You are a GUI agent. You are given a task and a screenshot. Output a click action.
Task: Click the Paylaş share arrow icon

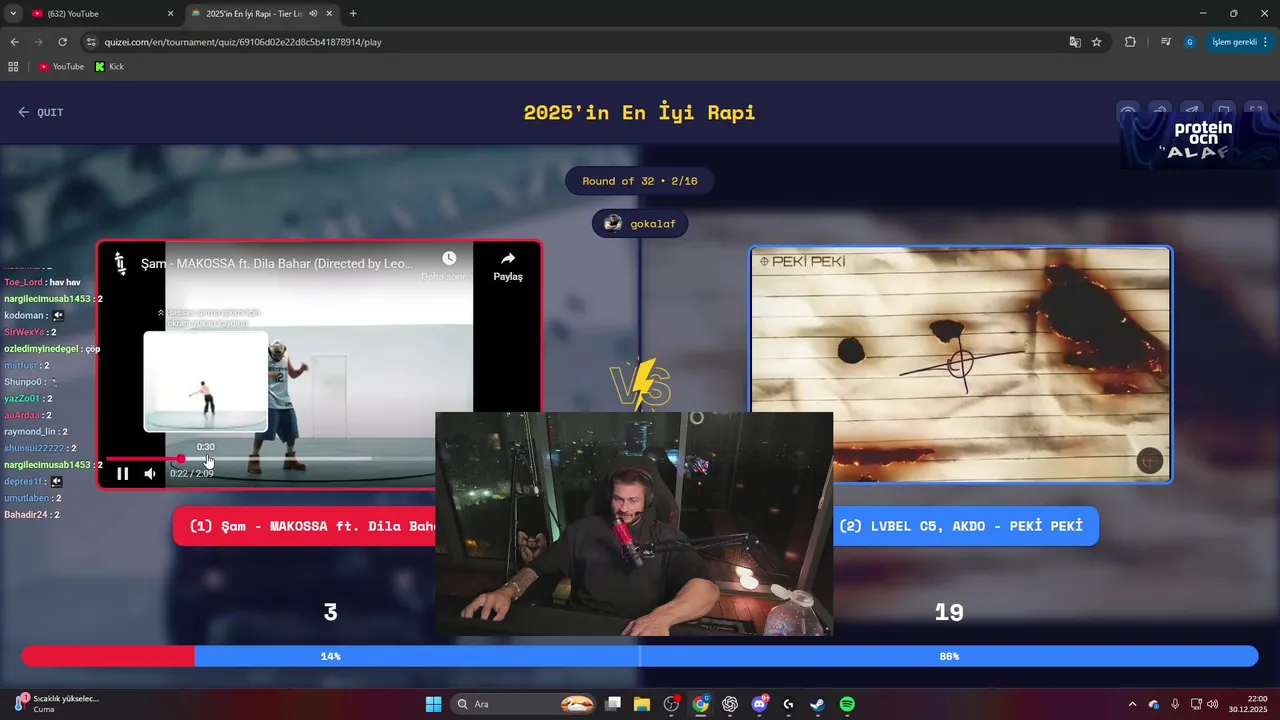(x=508, y=259)
